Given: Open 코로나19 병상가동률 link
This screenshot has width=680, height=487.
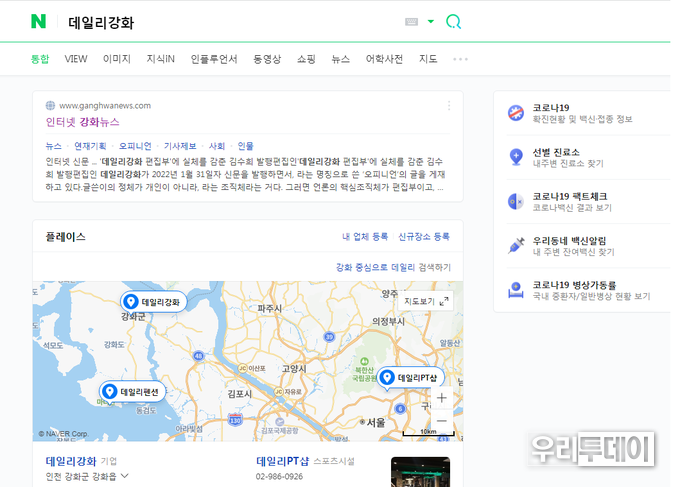Looking at the screenshot, I should point(591,290).
